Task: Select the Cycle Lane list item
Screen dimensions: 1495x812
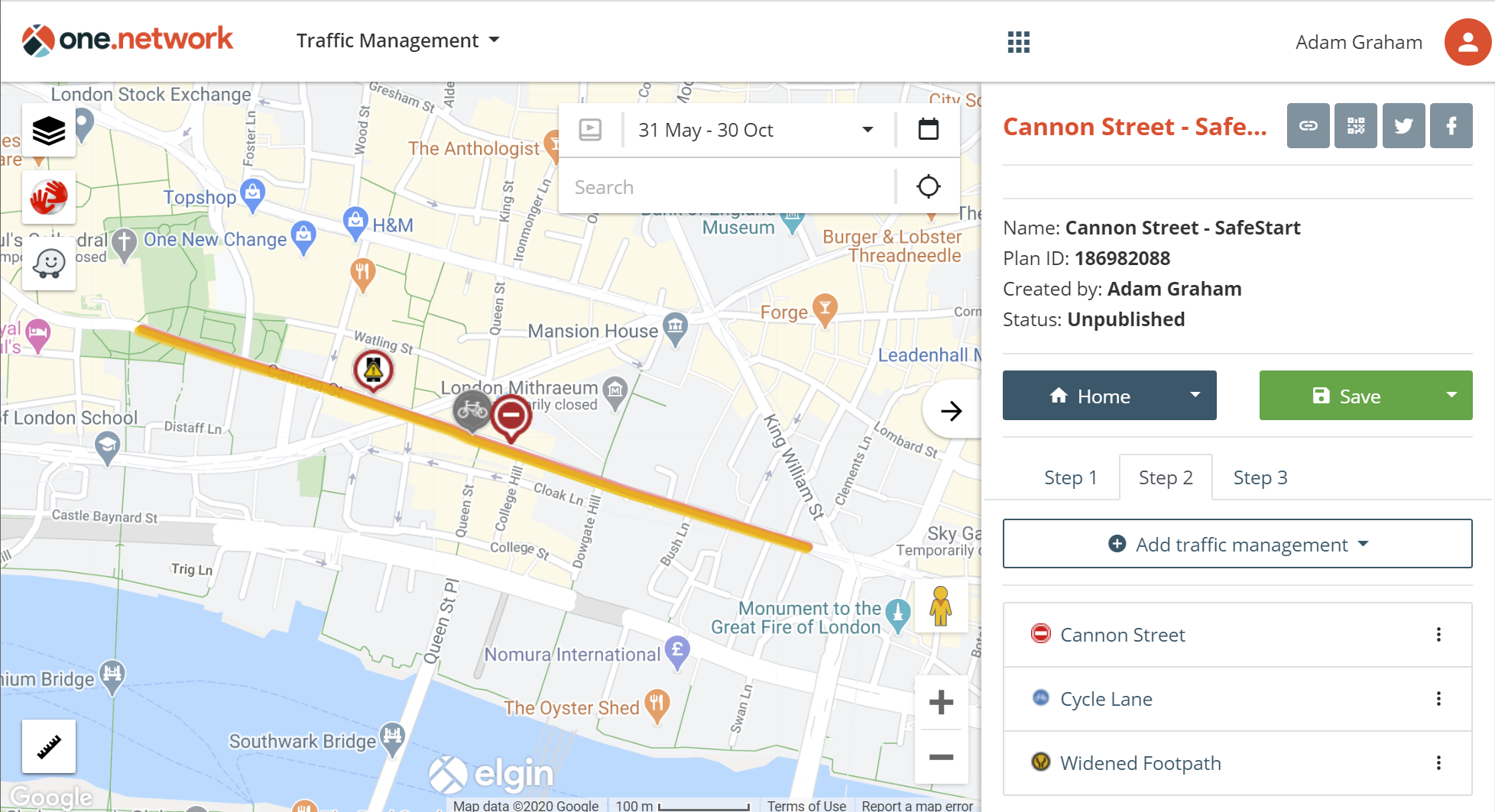Action: pyautogui.click(x=1237, y=699)
